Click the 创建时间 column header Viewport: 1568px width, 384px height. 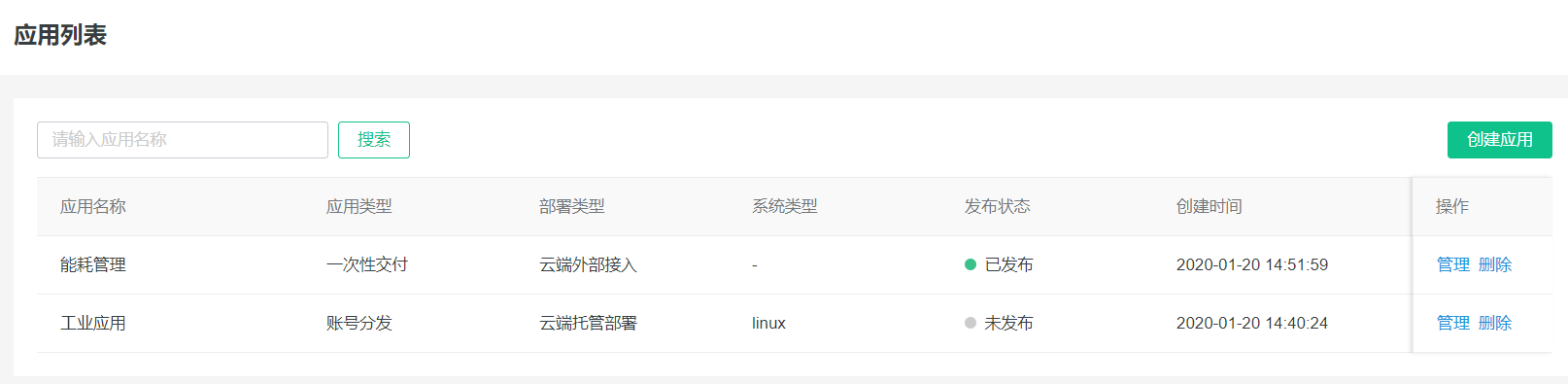click(1210, 206)
